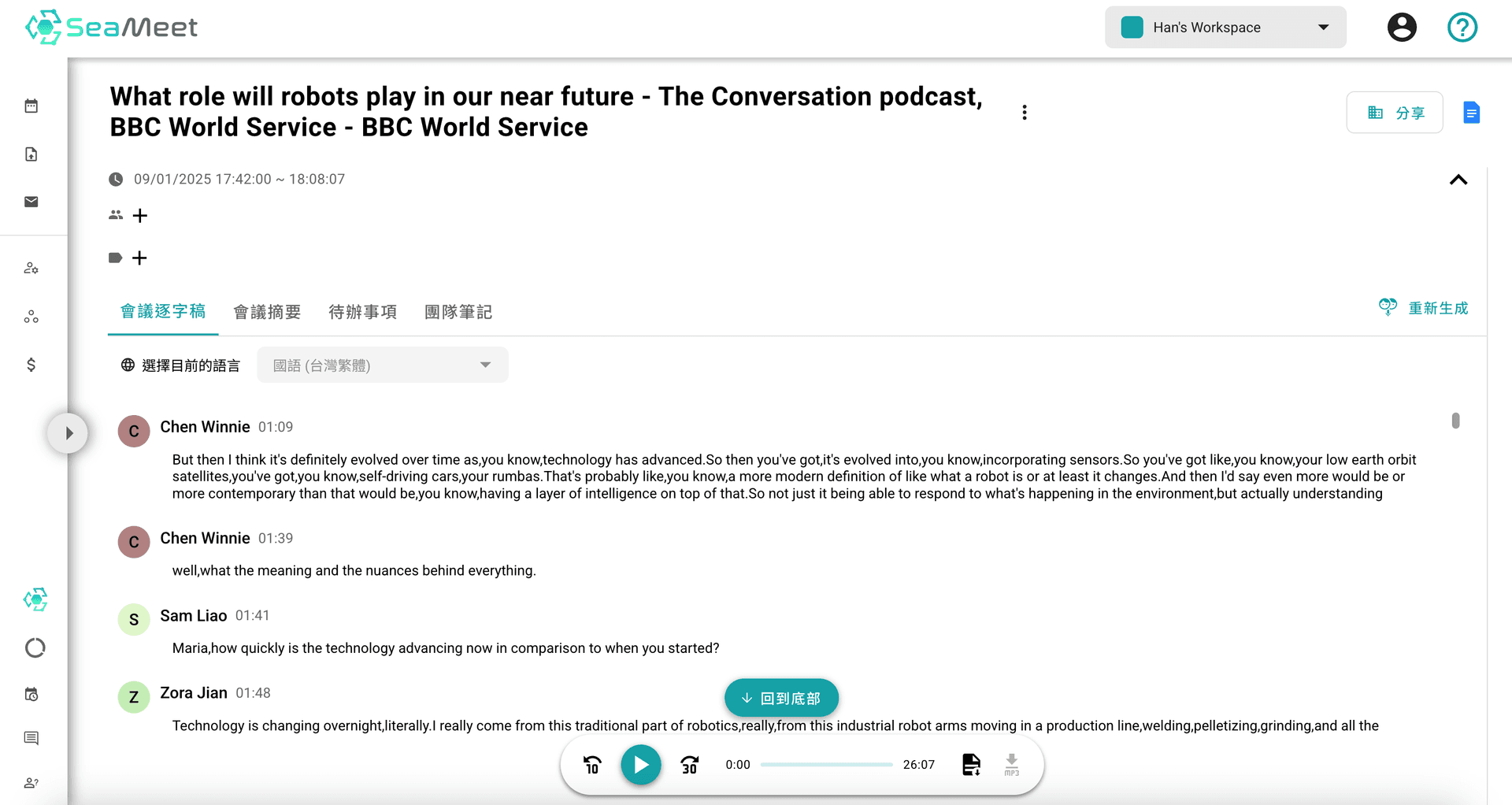Download the MP3 audio file
This screenshot has height=805, width=1512.
click(x=1012, y=764)
